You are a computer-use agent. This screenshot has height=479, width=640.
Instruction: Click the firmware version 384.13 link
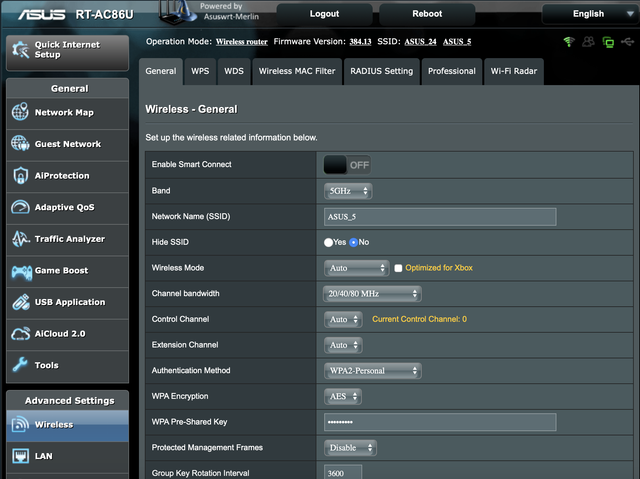(360, 42)
